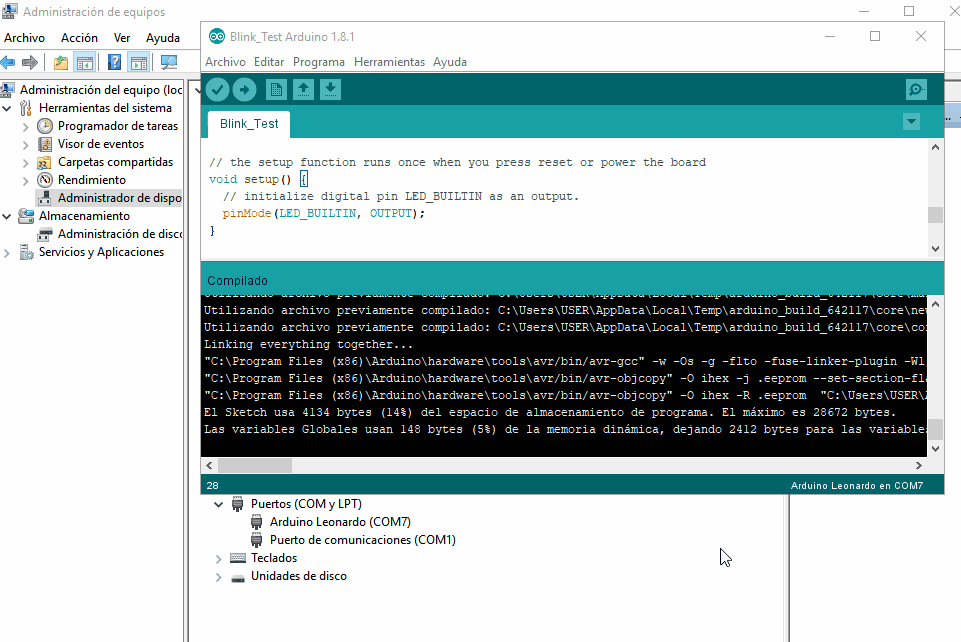
Task: Open Ver menu in Administración de equipos
Action: click(x=122, y=38)
